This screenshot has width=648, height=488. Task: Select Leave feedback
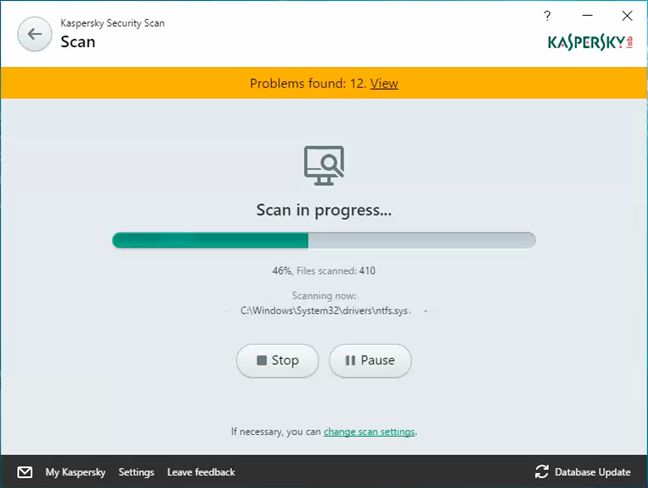tap(201, 472)
